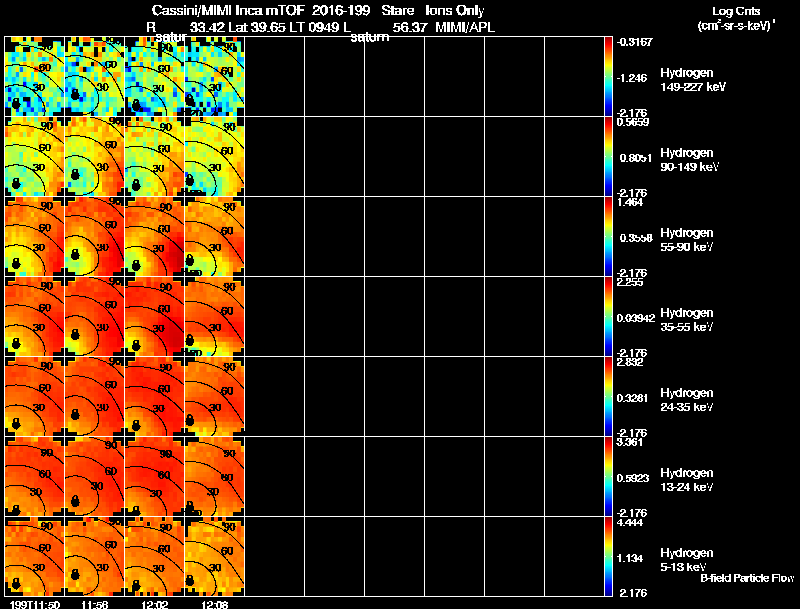Click the '-1.246' colorbar midpoint value

coord(632,78)
